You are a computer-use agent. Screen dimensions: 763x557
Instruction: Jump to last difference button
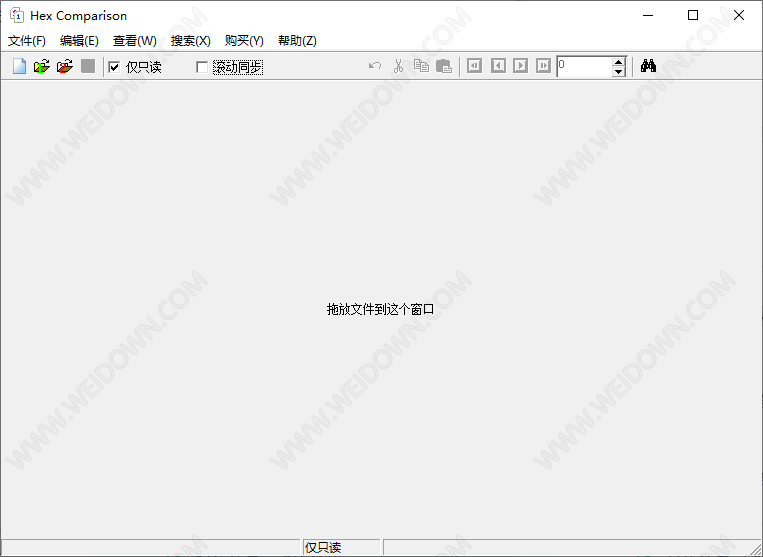tap(544, 66)
